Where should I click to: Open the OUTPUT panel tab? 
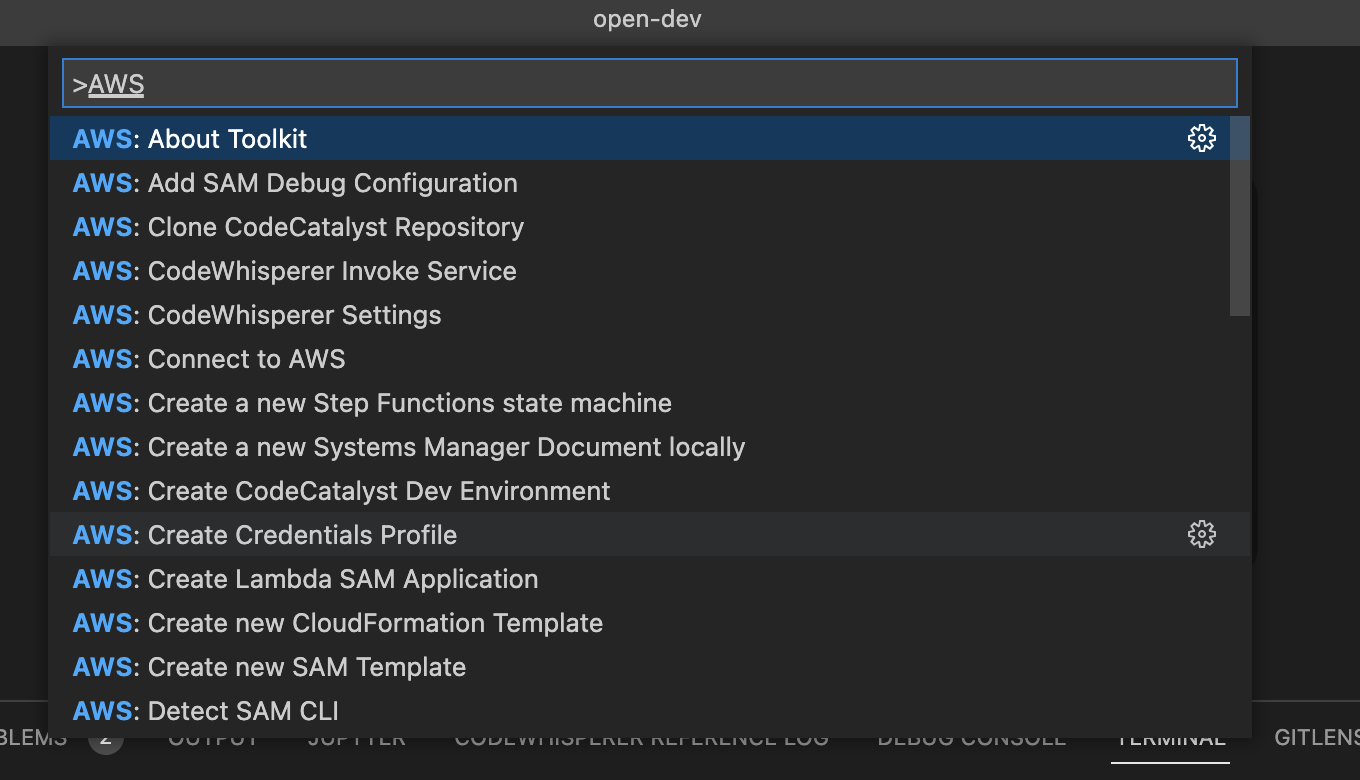[x=212, y=738]
